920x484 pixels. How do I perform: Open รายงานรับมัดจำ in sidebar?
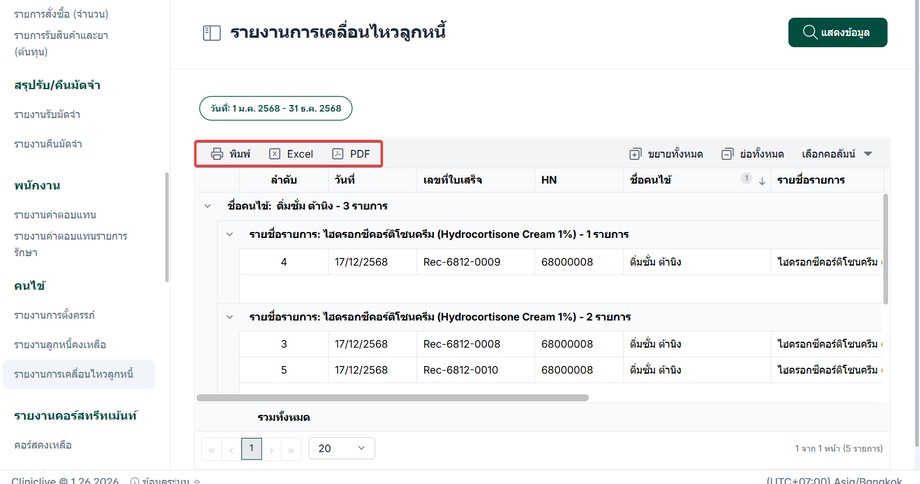[47, 114]
